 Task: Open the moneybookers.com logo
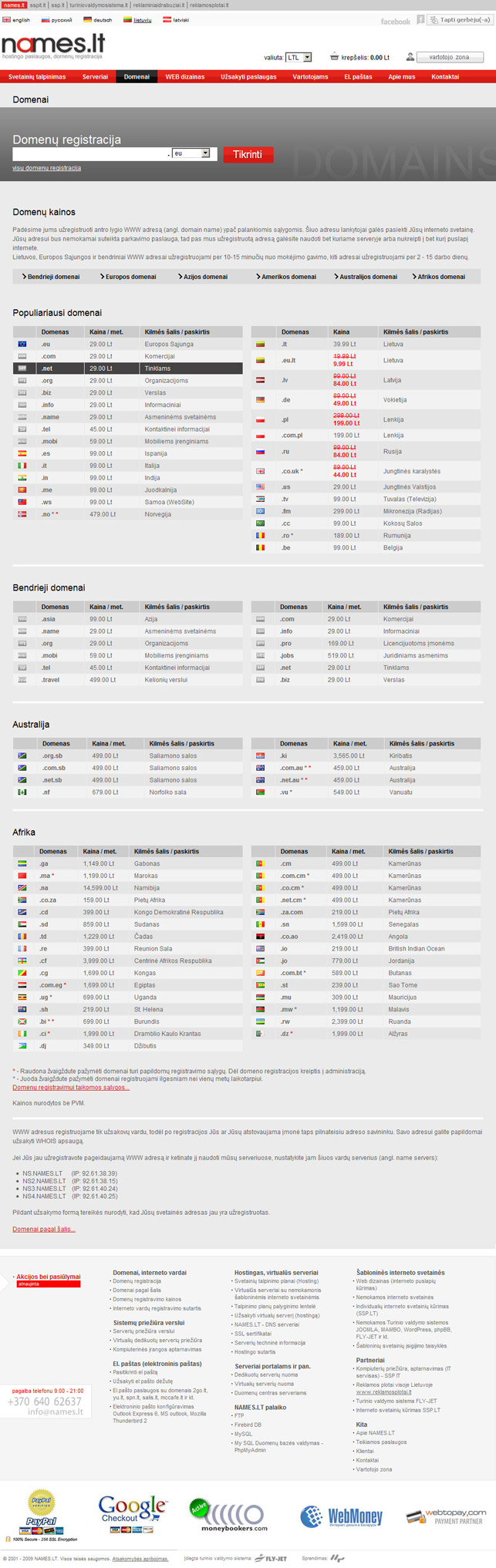coord(229,1515)
